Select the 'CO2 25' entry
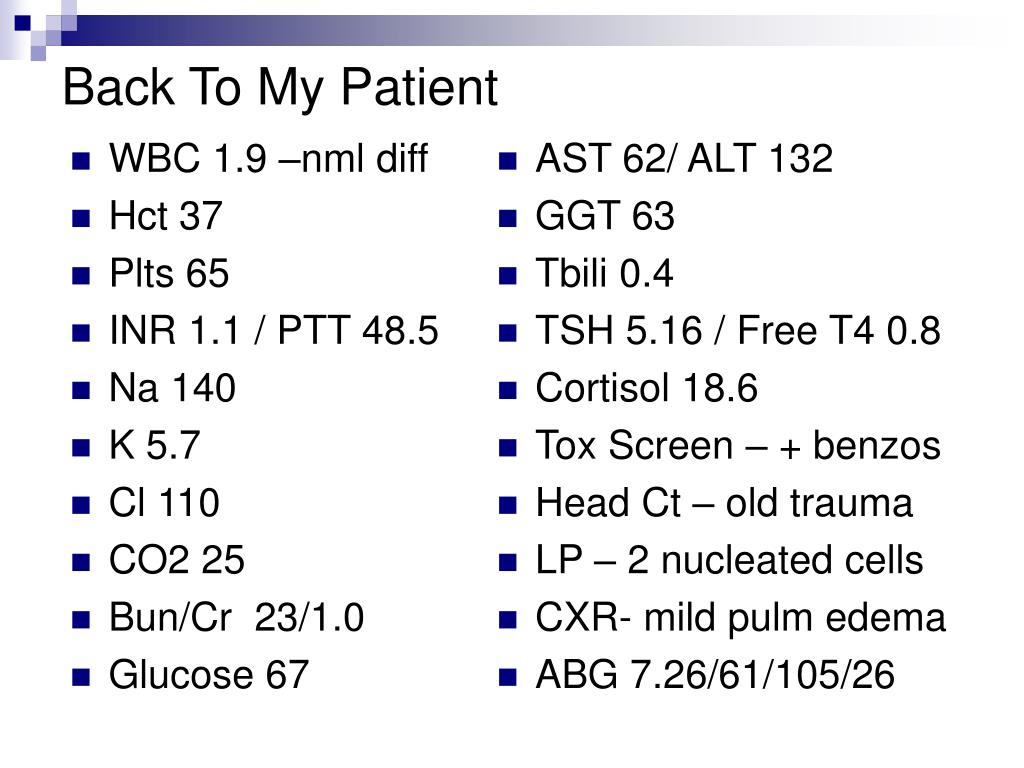This screenshot has height=768, width=1024. [177, 560]
